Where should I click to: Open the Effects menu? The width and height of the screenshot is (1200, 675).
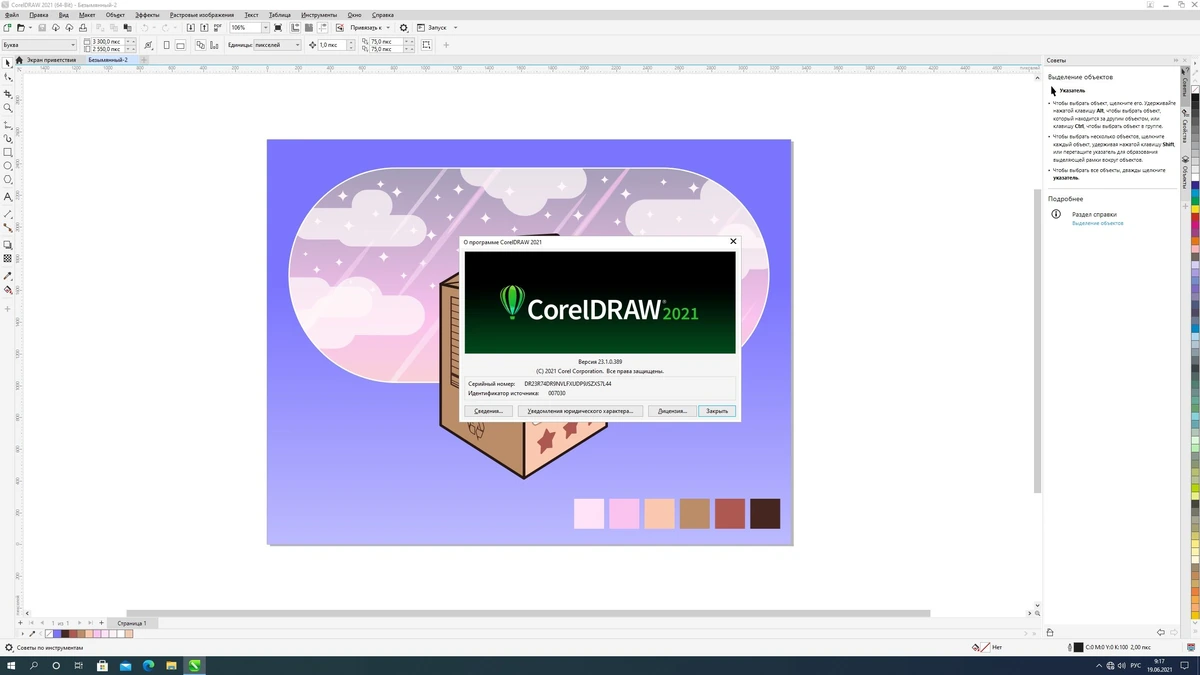tap(147, 16)
